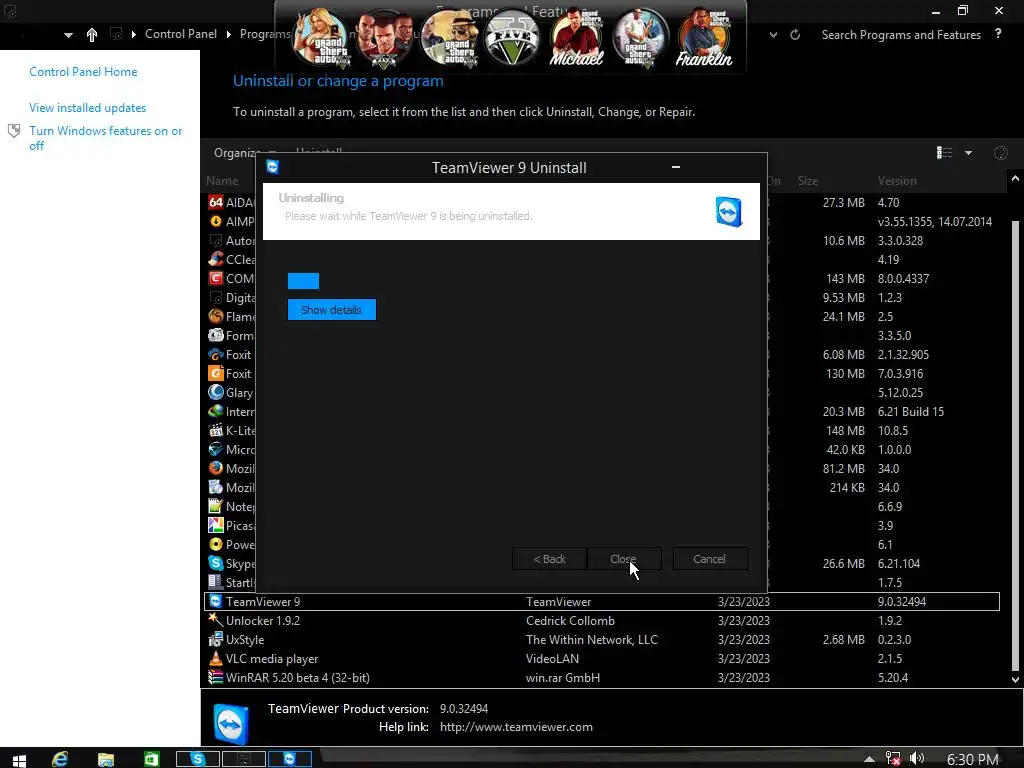Click Cancel in the TeamViewer uninstall dialog

(710, 559)
